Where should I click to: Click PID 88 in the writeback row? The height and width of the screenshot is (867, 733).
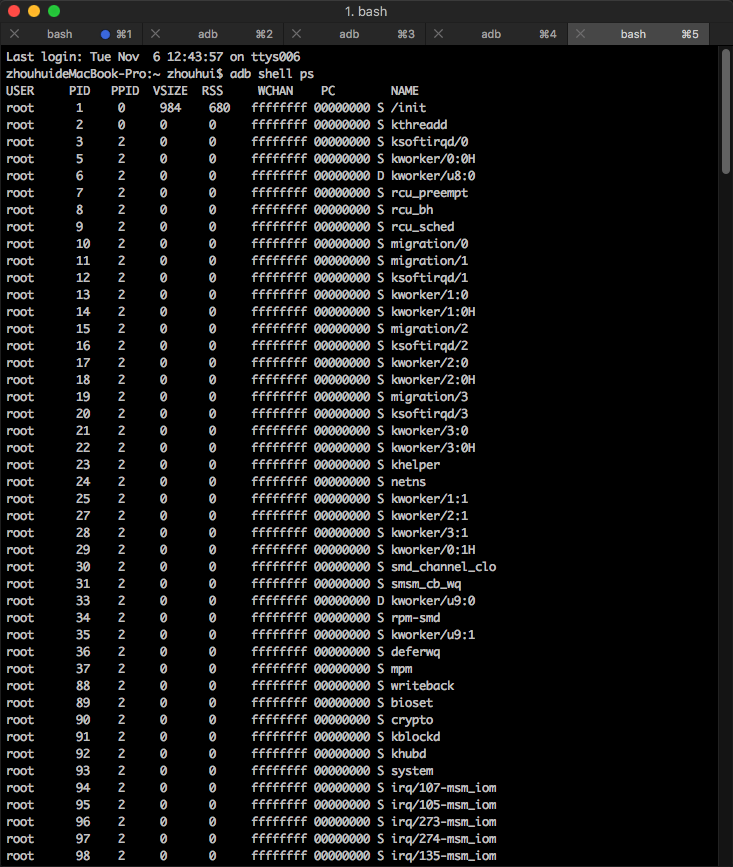coord(83,686)
